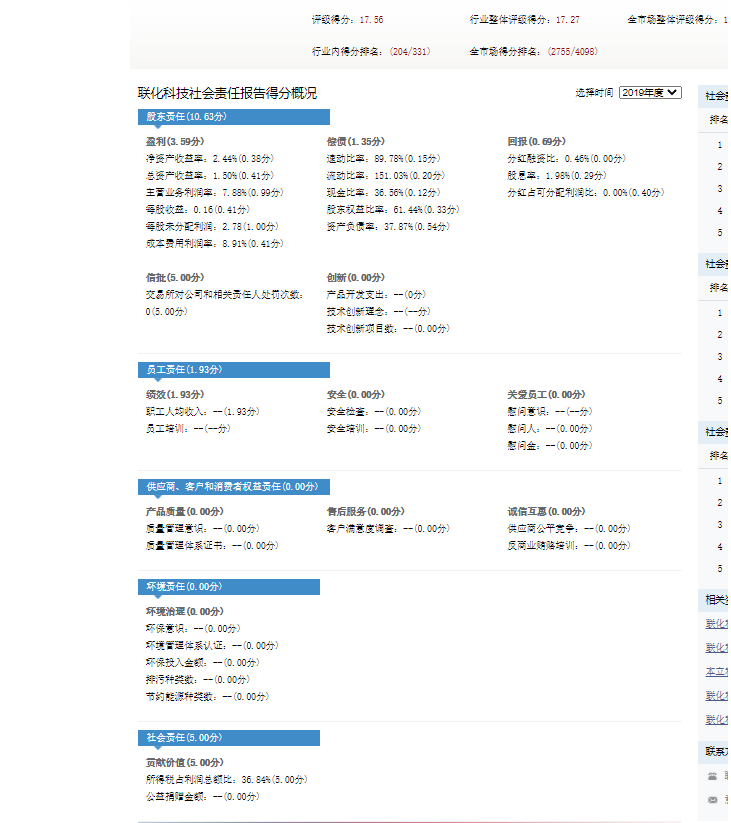
Task: Click the 关爱员工(0.00分) subheading
Action: coord(546,394)
